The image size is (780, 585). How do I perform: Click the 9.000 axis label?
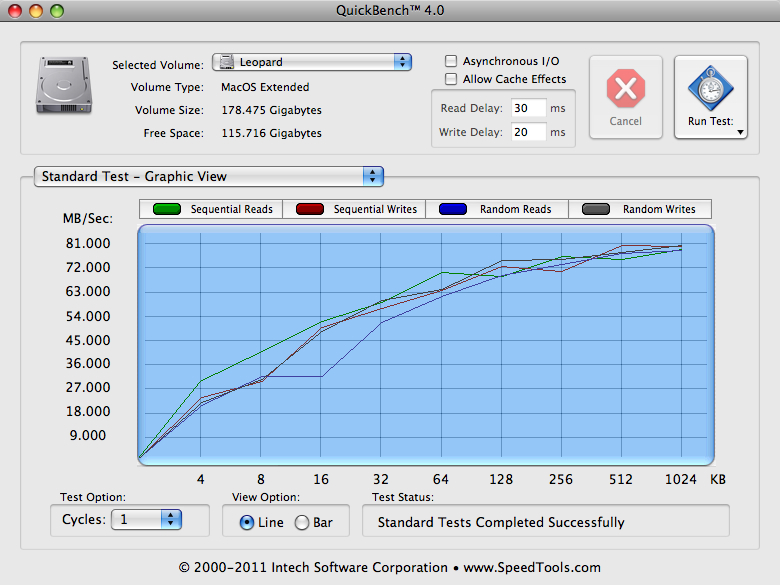tap(88, 436)
